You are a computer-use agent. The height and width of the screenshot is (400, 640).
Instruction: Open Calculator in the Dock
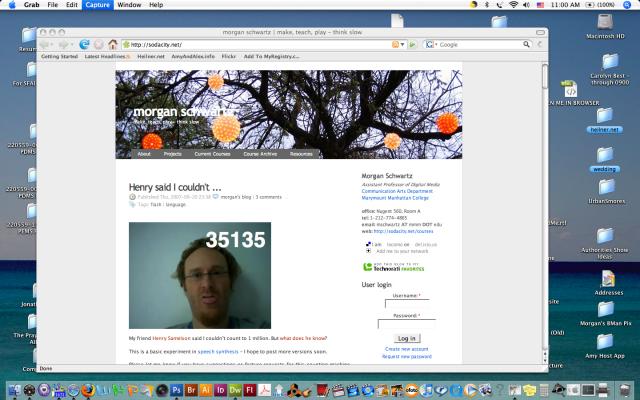pos(544,390)
